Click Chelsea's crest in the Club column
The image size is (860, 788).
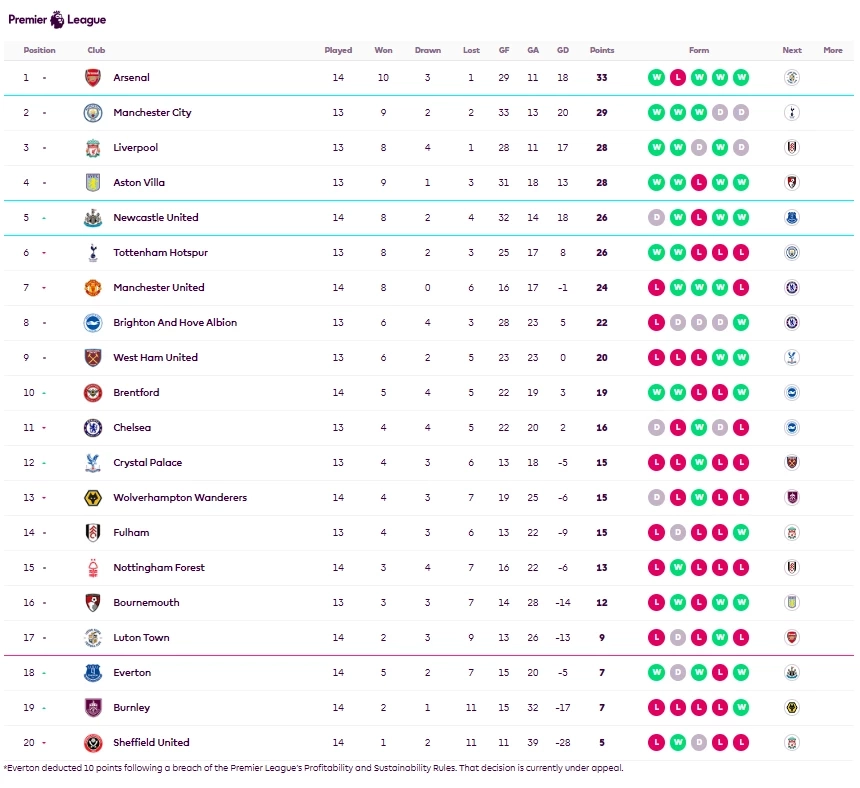(92, 428)
